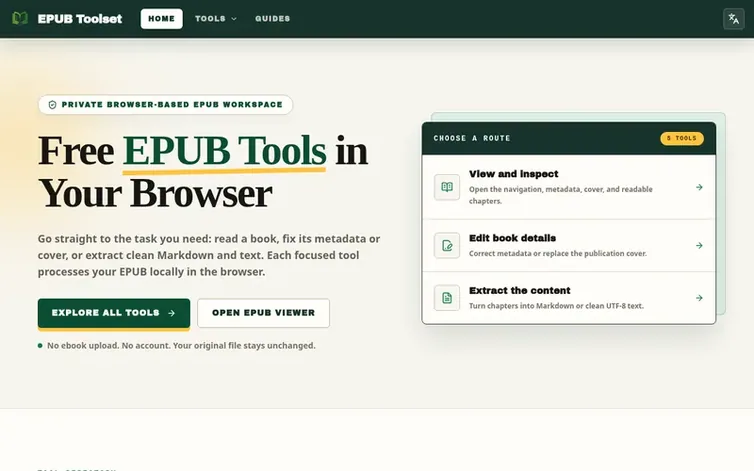Image resolution: width=754 pixels, height=471 pixels.
Task: Click 'Turn chapters into Markdown or clean UTF-8 text.'
Action: pyautogui.click(x=556, y=306)
